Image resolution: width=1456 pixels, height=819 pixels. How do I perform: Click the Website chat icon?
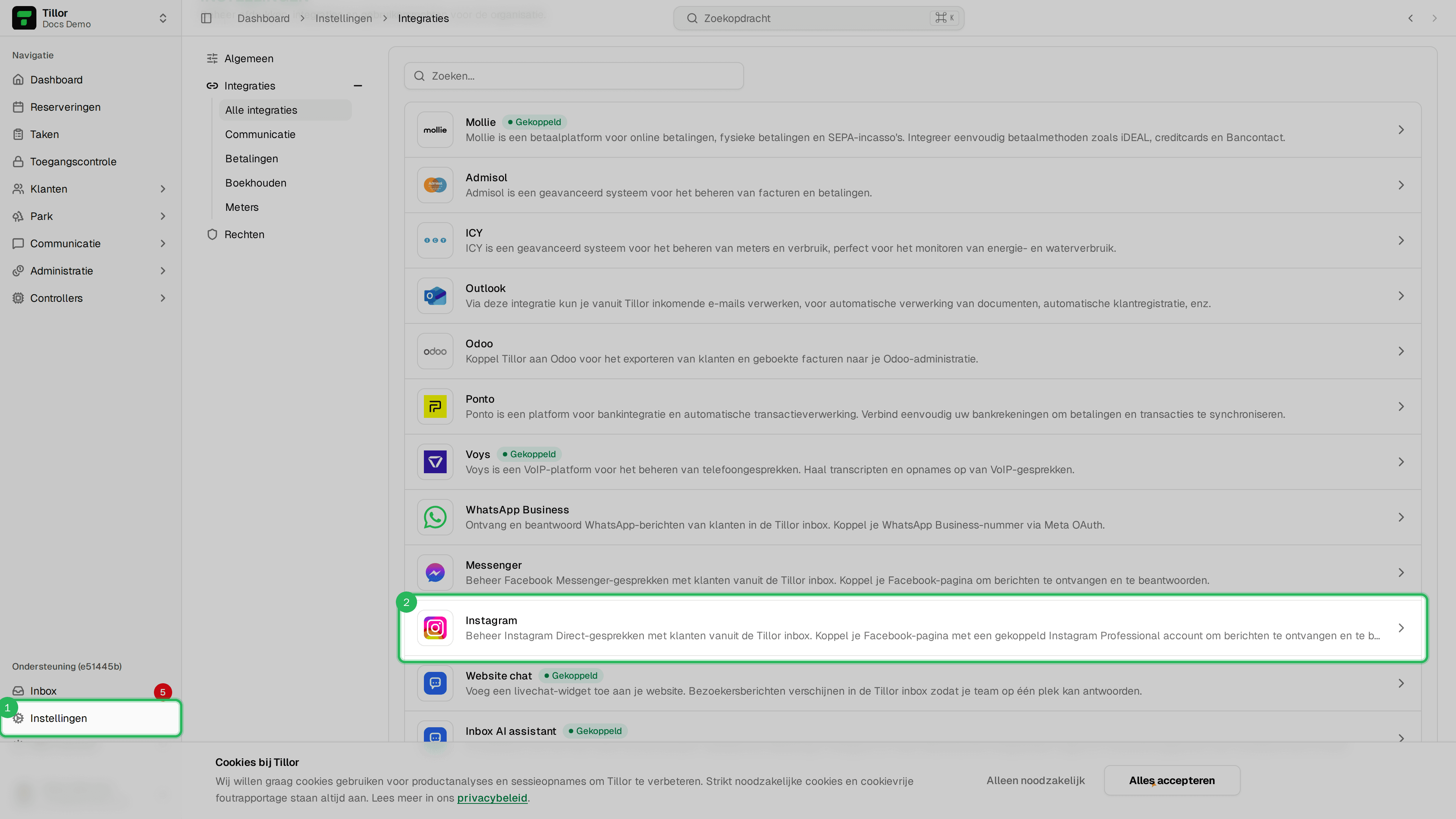pyautogui.click(x=435, y=683)
